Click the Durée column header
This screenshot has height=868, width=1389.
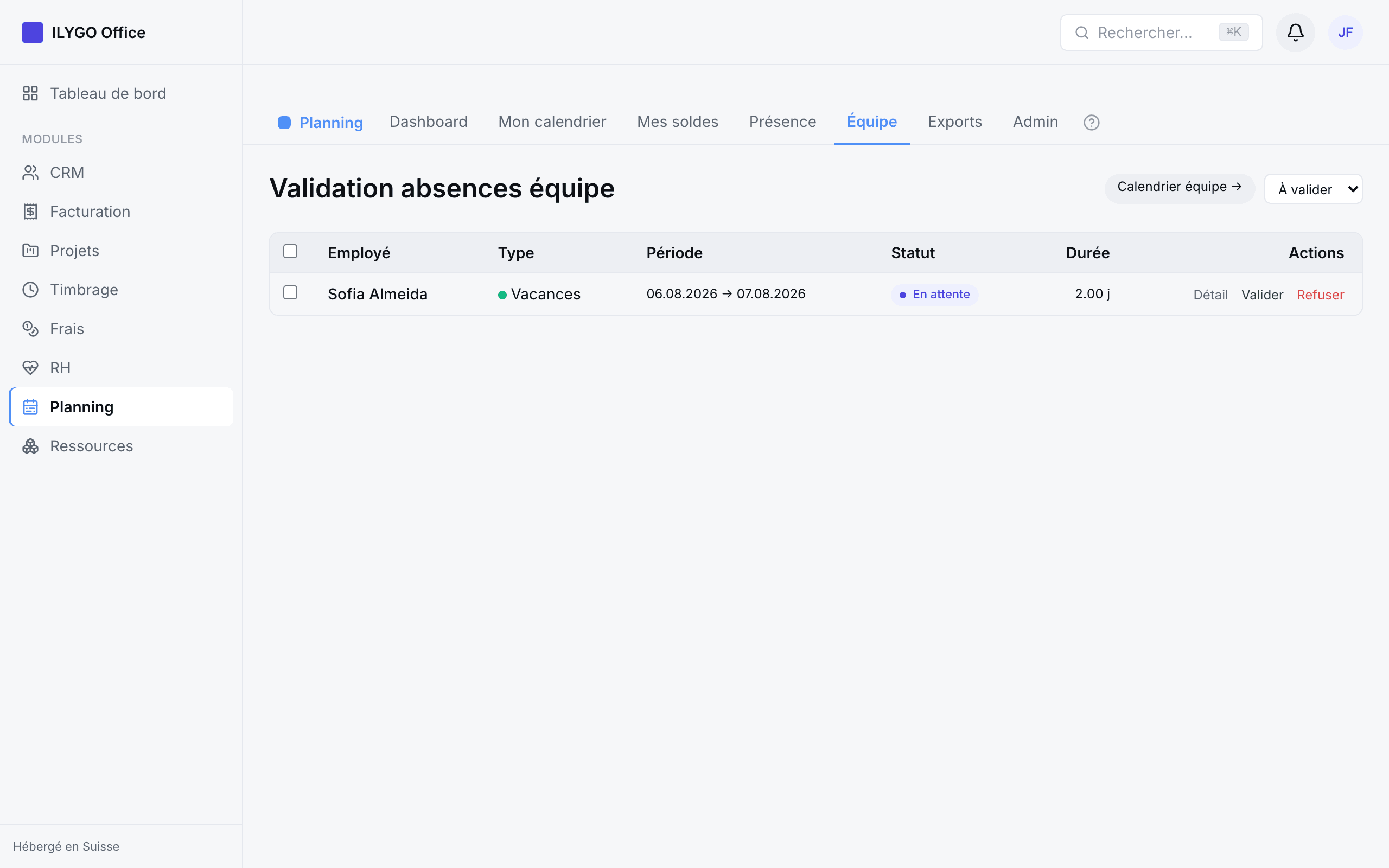pos(1088,253)
